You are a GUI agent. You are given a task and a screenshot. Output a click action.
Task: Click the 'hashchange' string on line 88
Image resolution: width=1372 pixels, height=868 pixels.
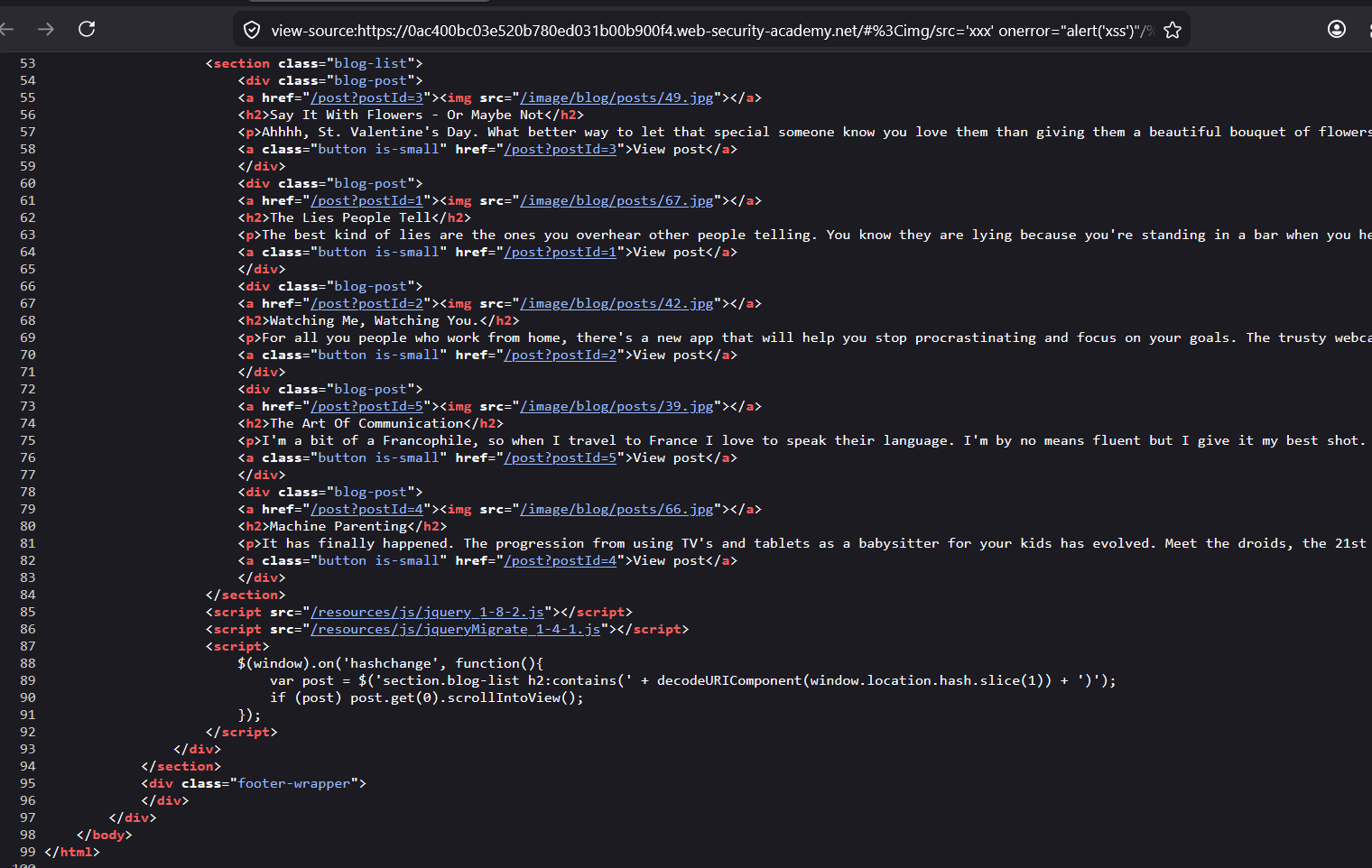pyautogui.click(x=391, y=663)
